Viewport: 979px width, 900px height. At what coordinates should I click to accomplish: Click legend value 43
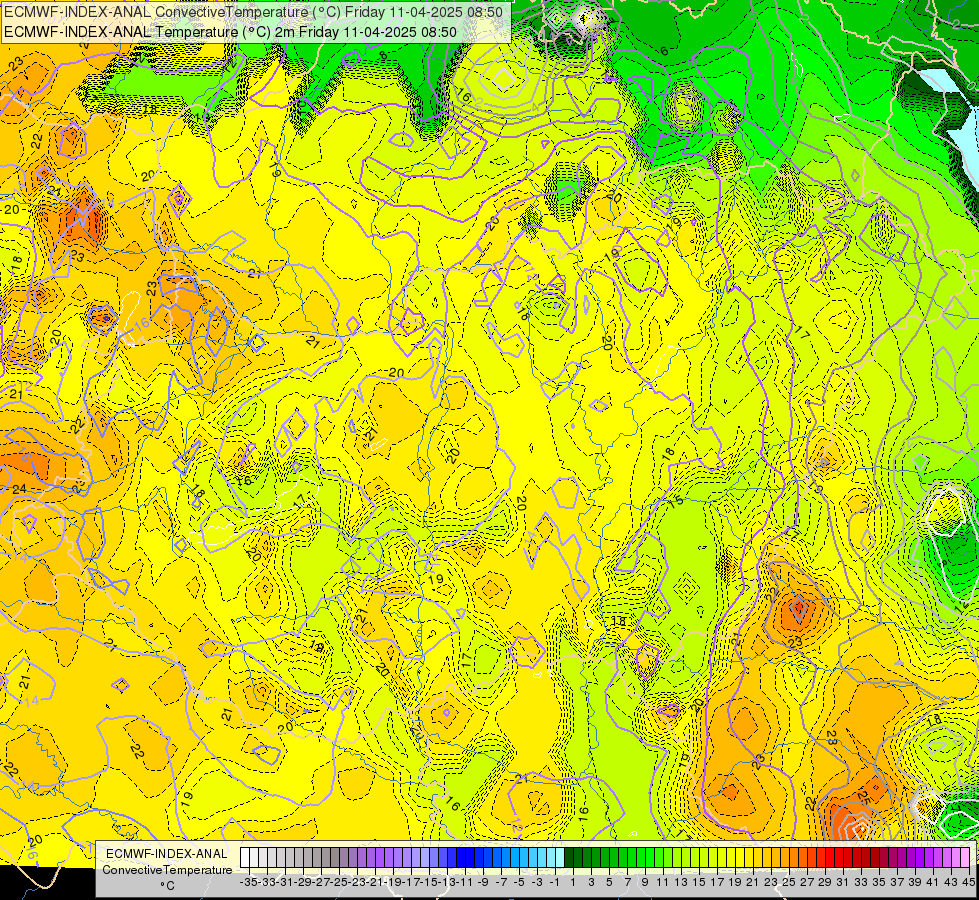coord(951,882)
